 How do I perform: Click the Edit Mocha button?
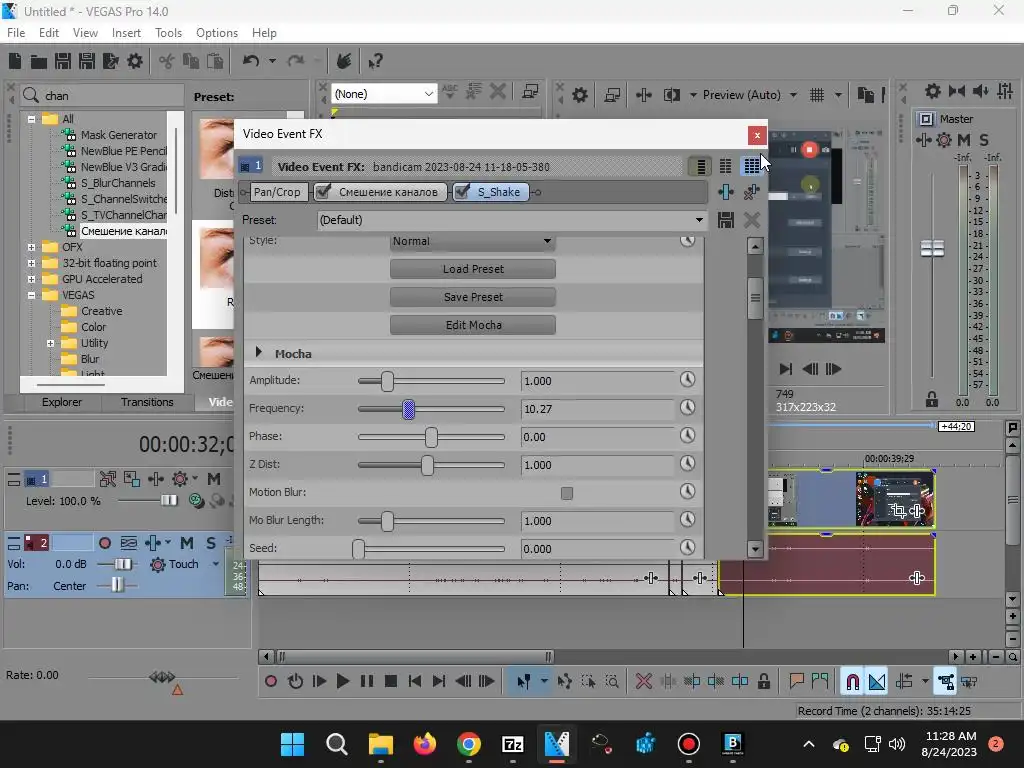click(x=473, y=325)
